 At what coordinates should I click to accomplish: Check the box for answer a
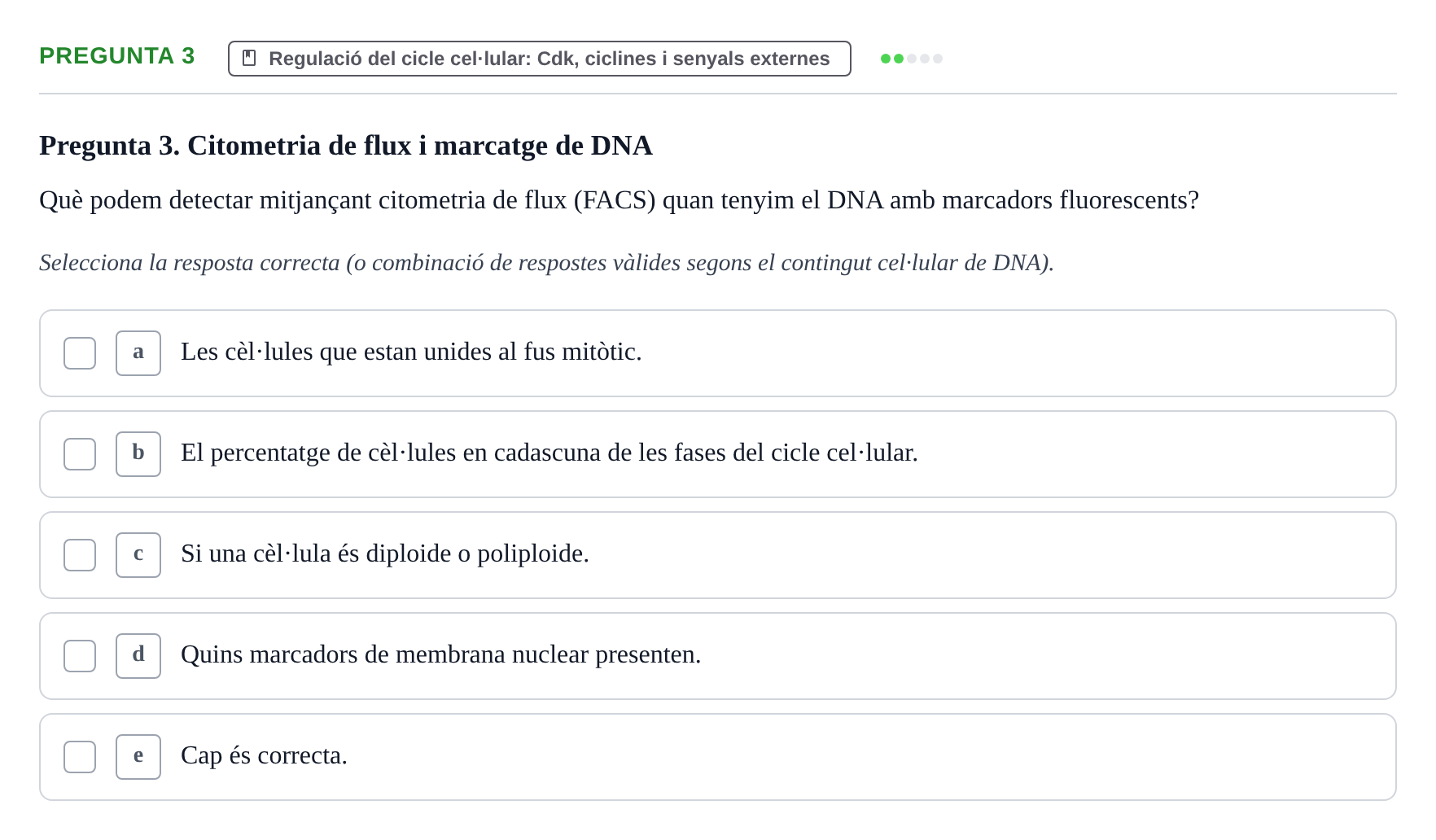(x=80, y=353)
